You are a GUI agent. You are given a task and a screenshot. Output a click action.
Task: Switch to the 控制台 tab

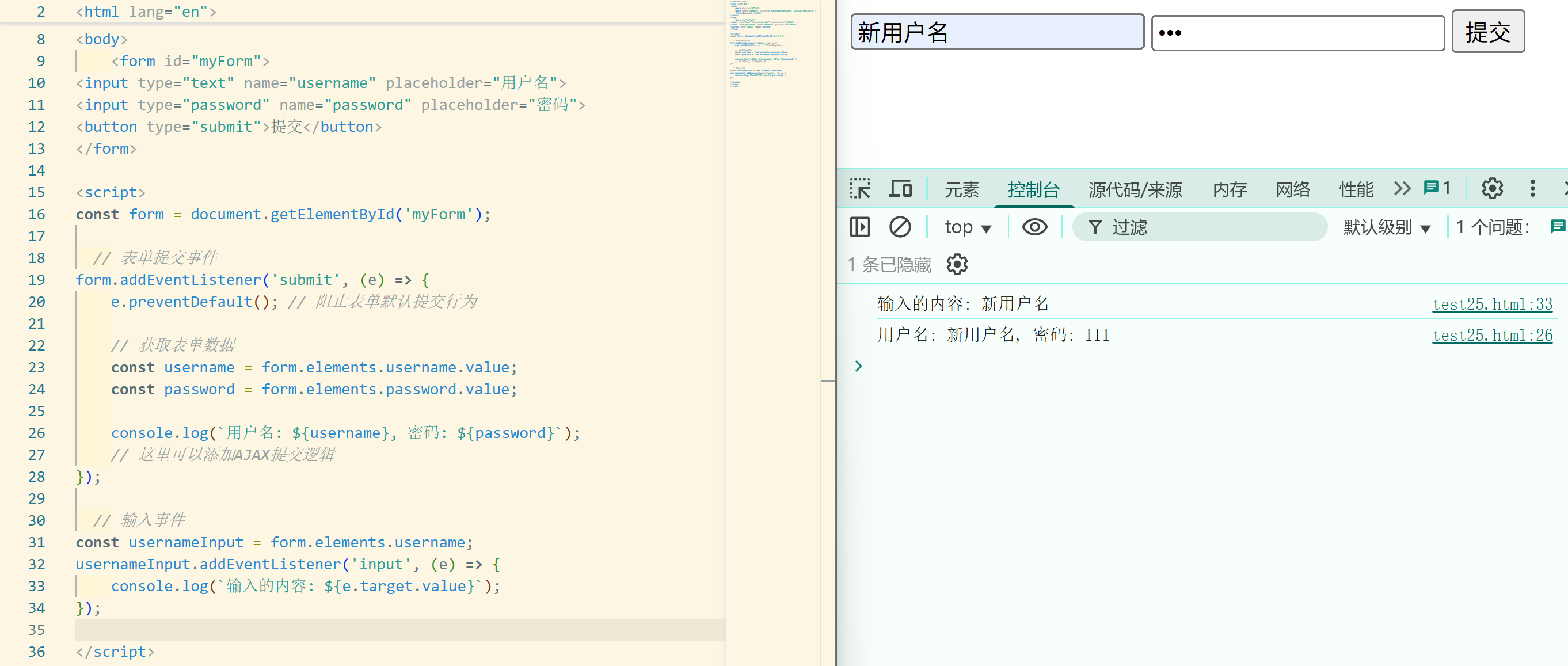1034,190
